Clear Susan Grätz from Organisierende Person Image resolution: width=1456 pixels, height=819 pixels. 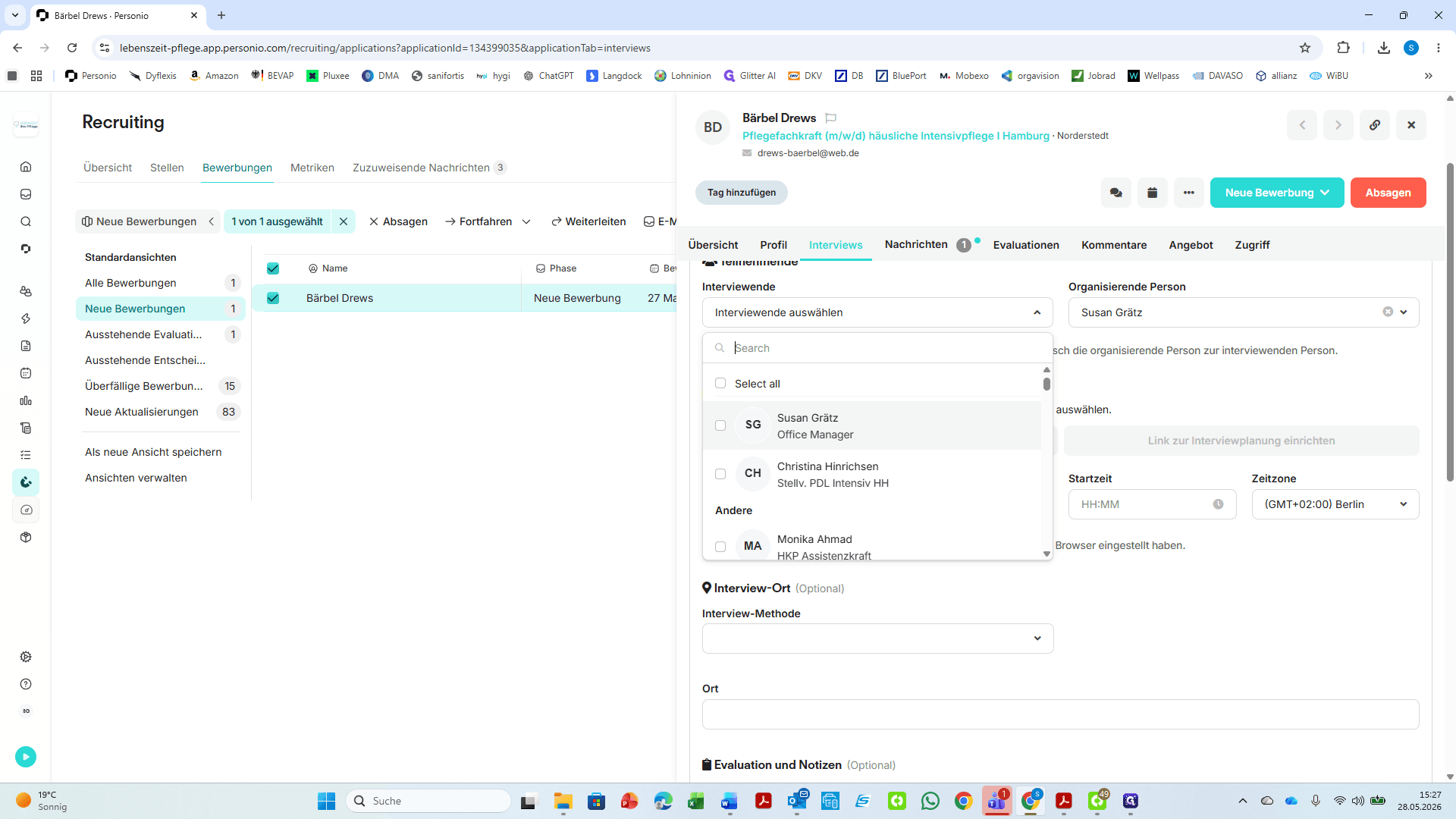pos(1388,312)
